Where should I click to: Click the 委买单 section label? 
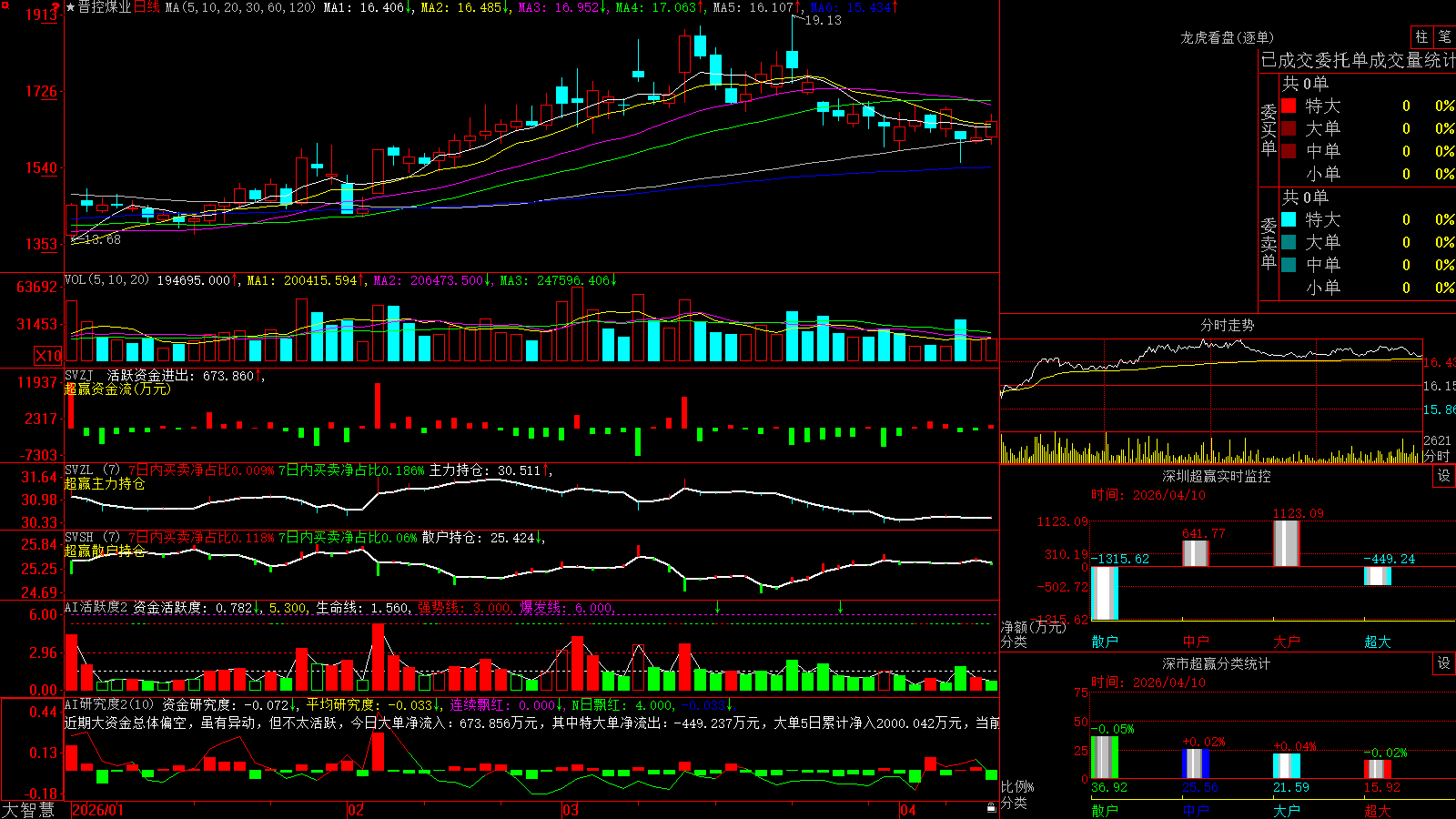point(1269,130)
